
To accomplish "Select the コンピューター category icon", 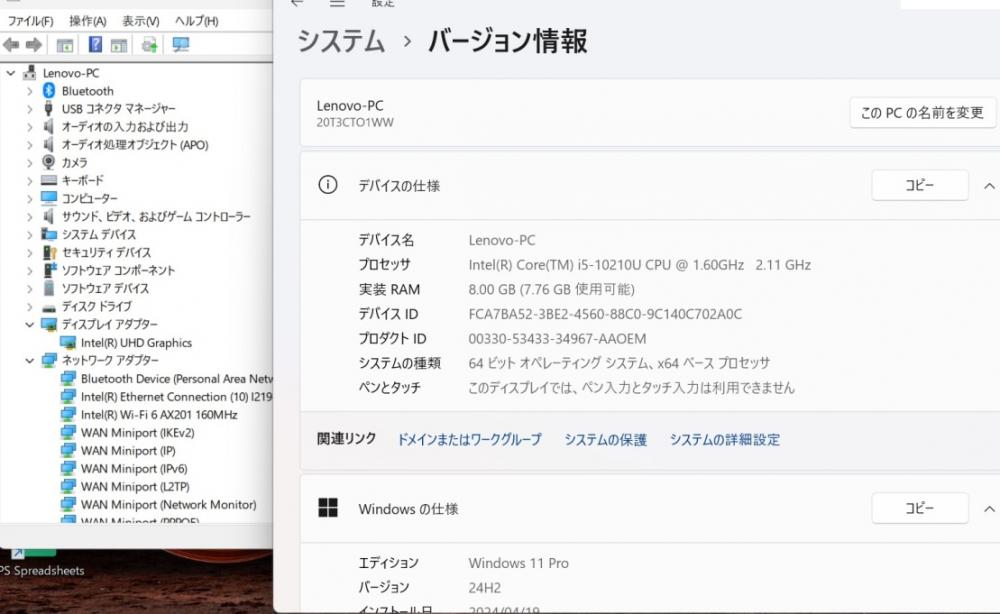I will tap(49, 198).
